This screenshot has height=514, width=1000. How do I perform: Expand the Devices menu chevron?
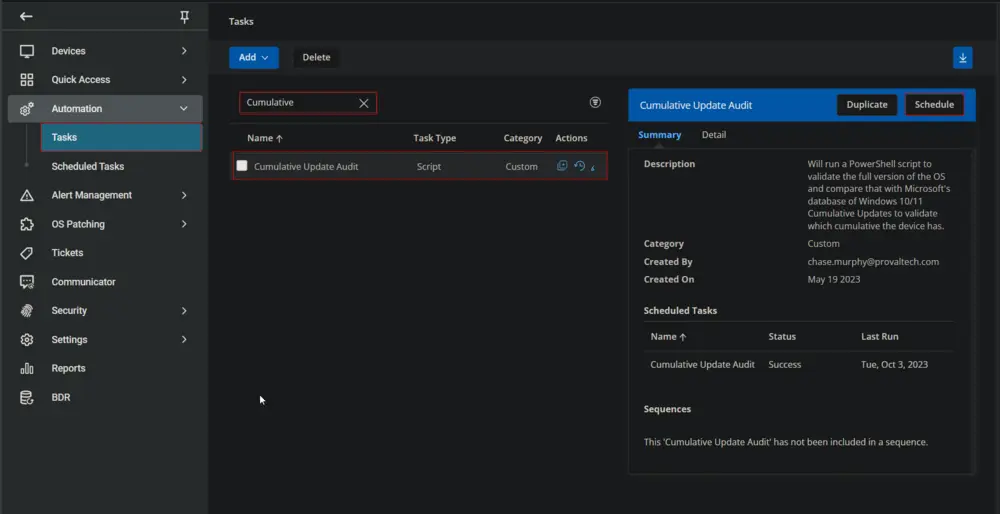point(184,50)
